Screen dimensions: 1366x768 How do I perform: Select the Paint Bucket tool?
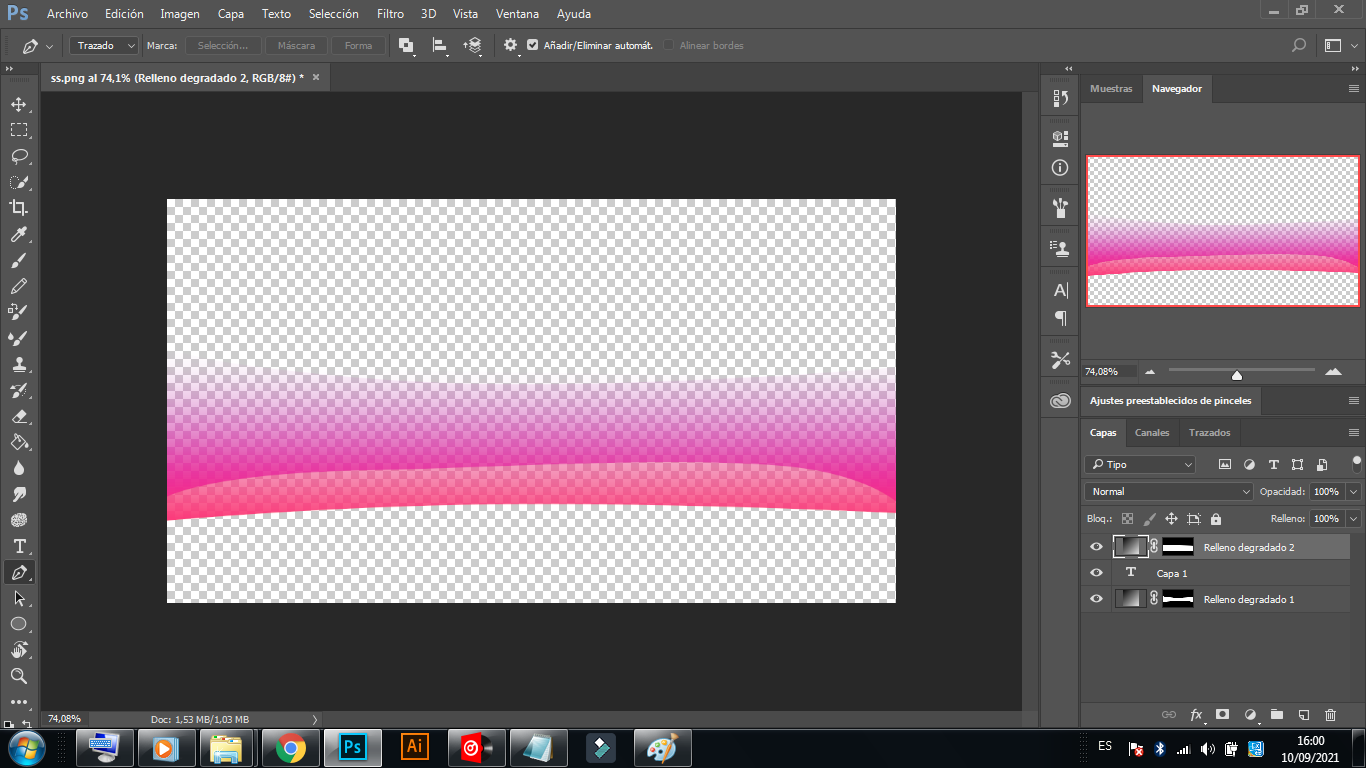coord(19,442)
